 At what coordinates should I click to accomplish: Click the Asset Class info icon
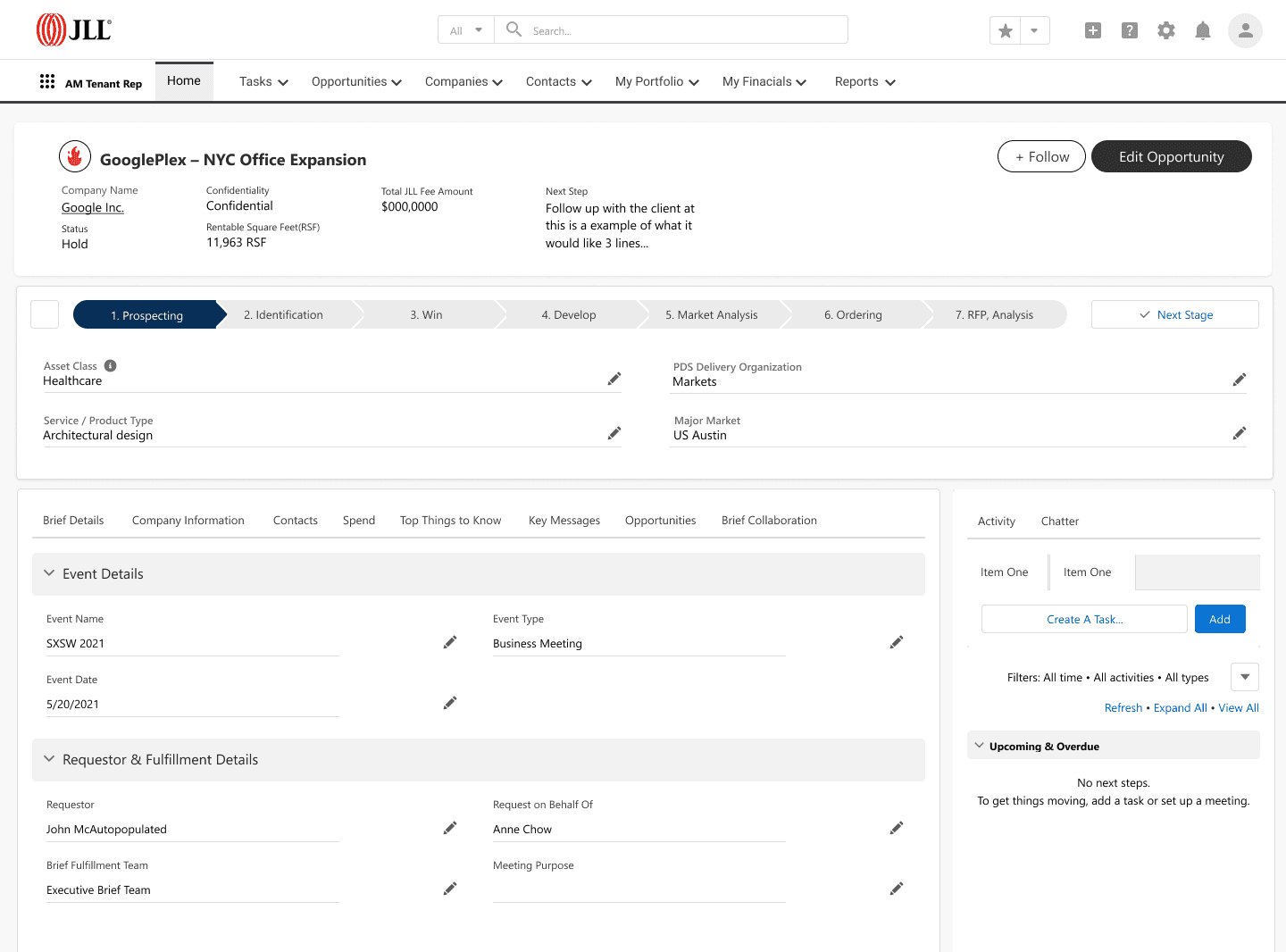[111, 365]
